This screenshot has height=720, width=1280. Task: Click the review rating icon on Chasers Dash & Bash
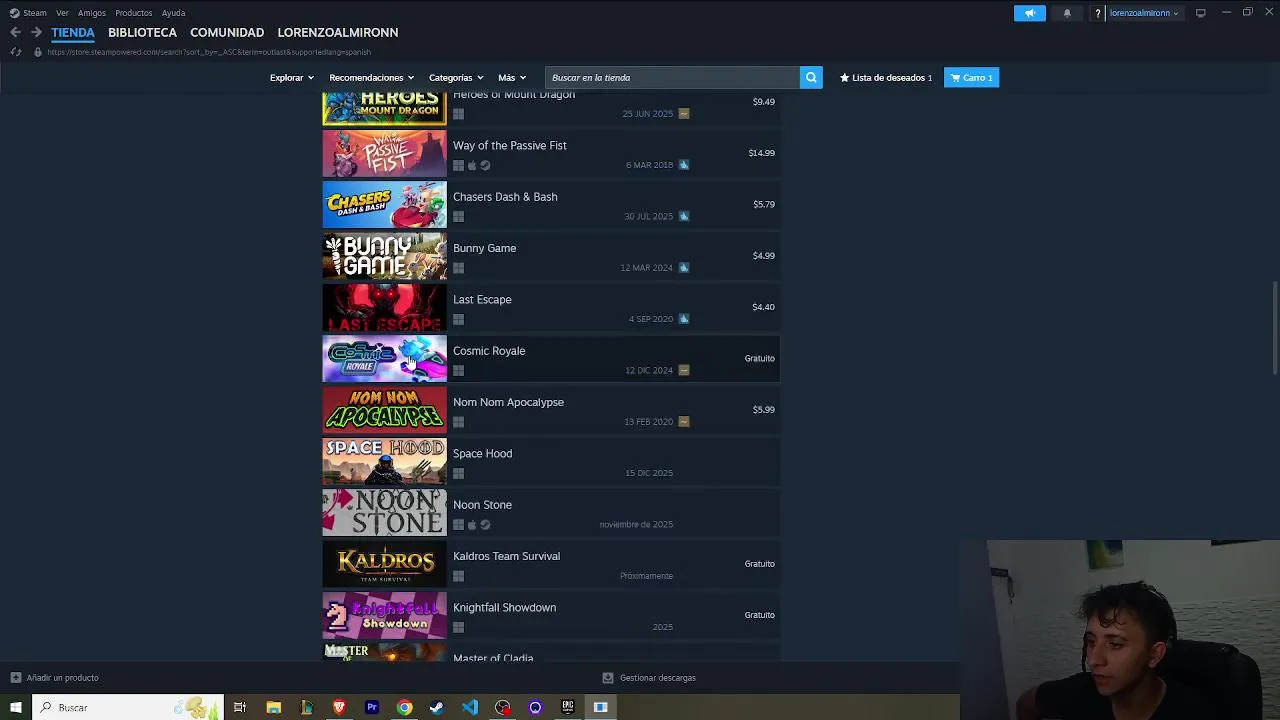point(684,216)
